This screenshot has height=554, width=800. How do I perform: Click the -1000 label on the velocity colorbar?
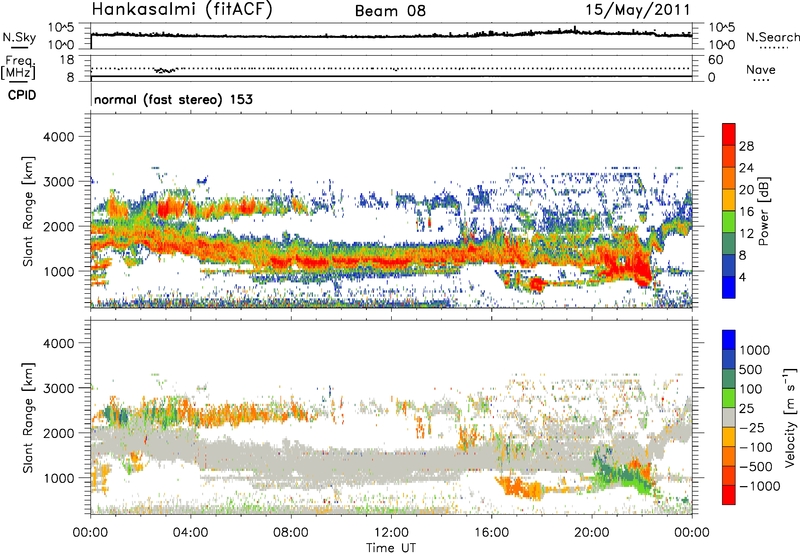tap(760, 486)
